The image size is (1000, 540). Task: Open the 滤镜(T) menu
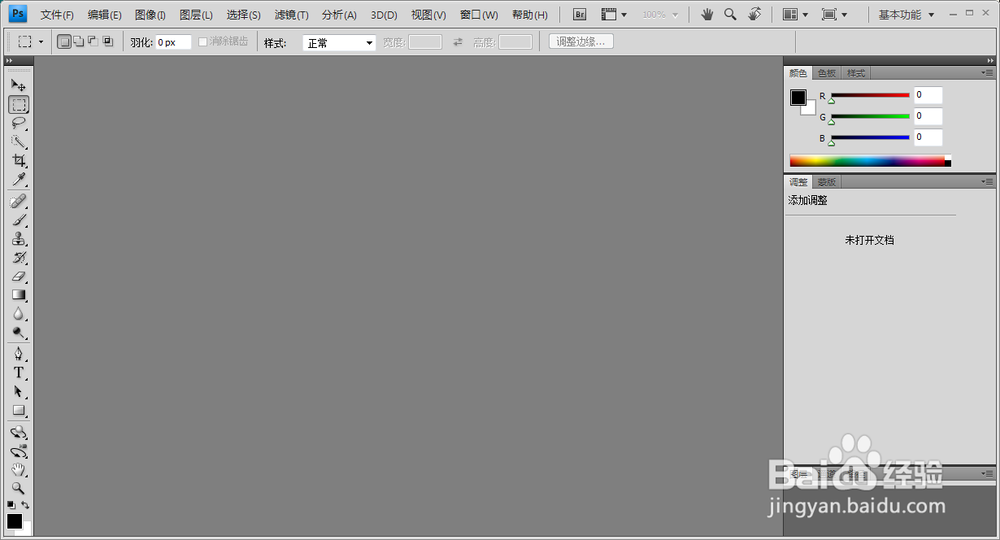291,15
